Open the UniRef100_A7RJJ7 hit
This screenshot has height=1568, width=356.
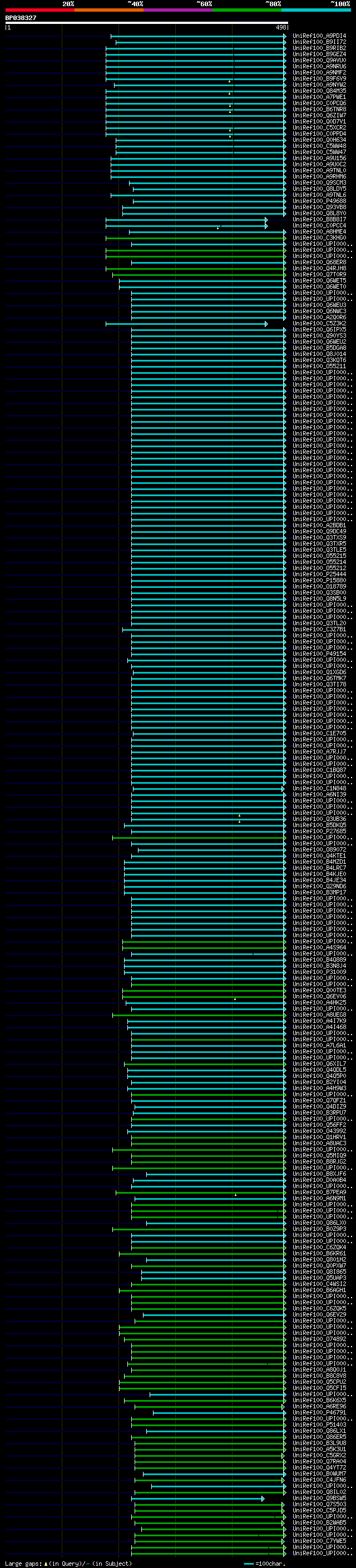point(319,752)
